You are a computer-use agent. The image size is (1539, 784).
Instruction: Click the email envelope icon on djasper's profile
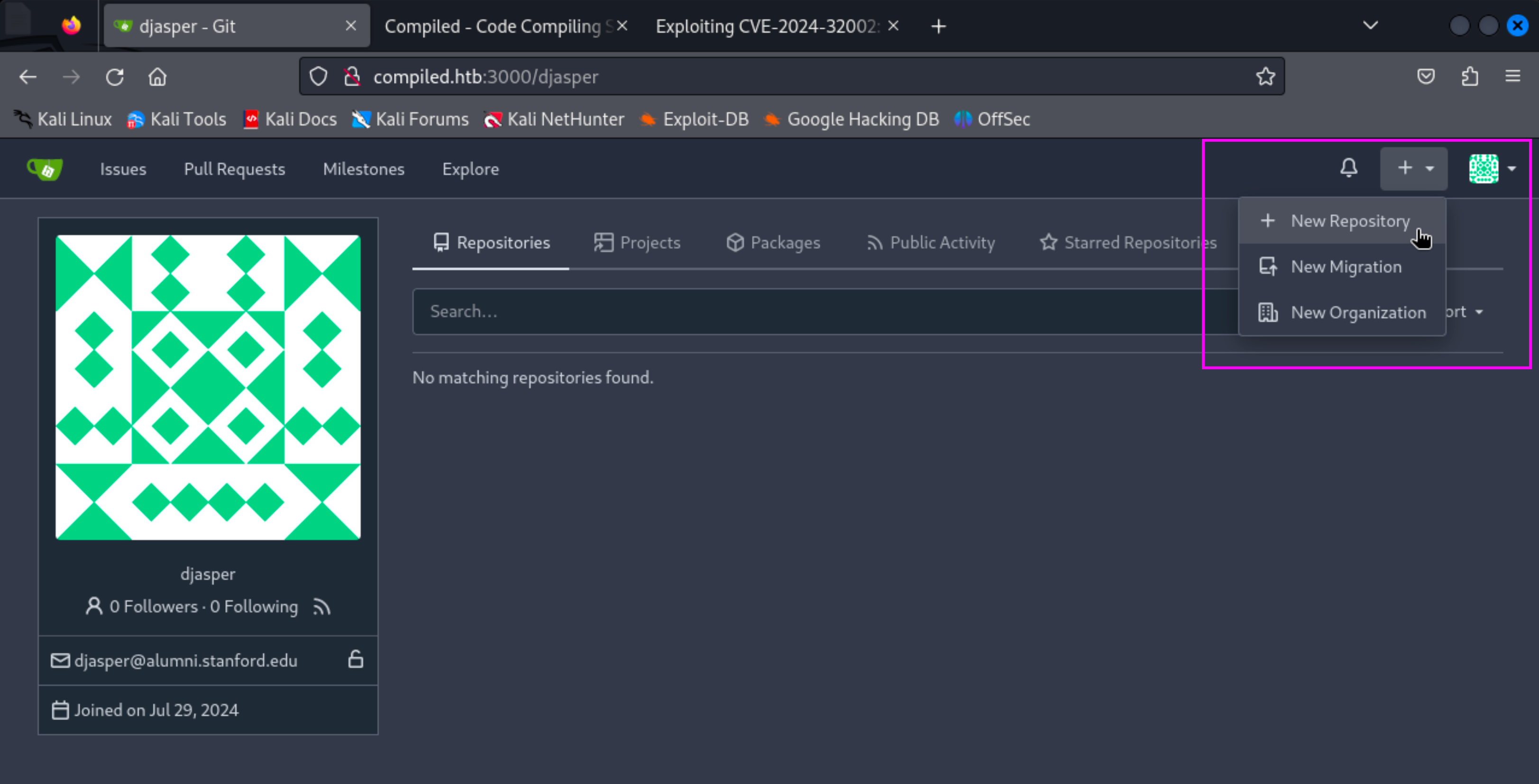[60, 660]
